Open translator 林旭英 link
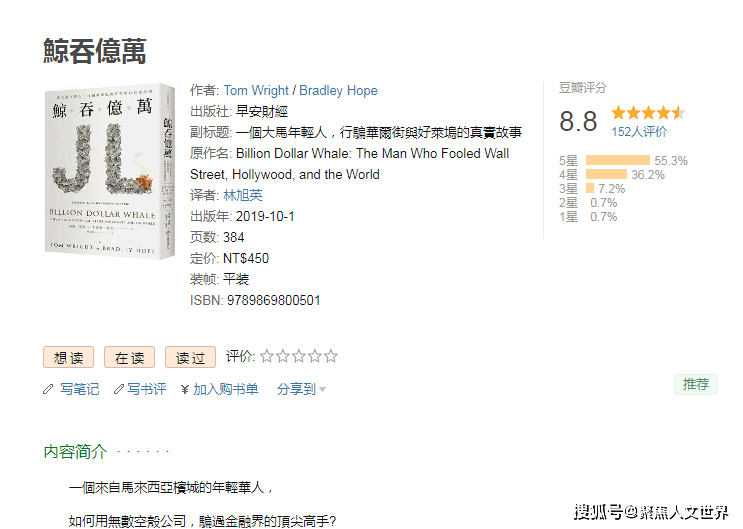Viewport: 743px width, 529px height. pyautogui.click(x=243, y=195)
